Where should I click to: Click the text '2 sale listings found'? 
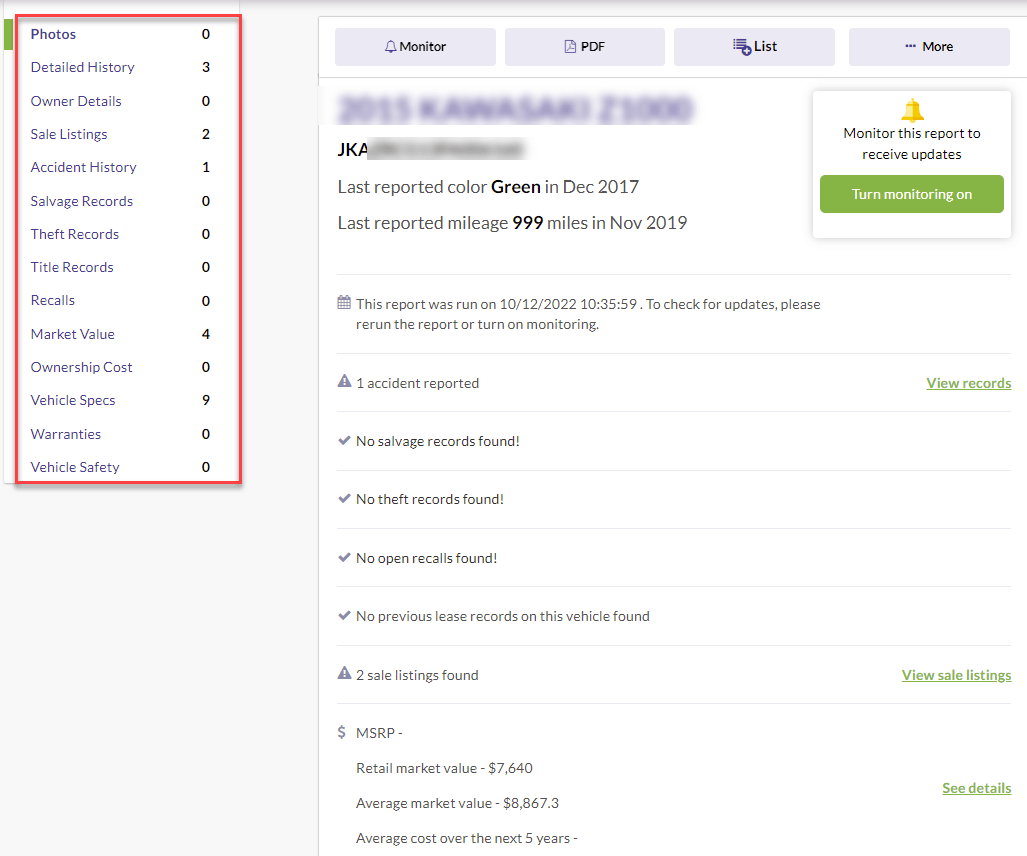click(x=417, y=675)
